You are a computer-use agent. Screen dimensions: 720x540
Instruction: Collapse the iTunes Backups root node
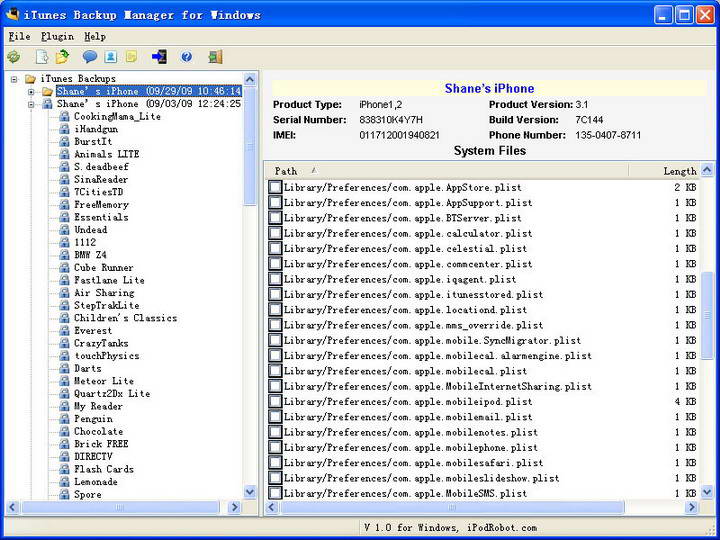pos(14,79)
